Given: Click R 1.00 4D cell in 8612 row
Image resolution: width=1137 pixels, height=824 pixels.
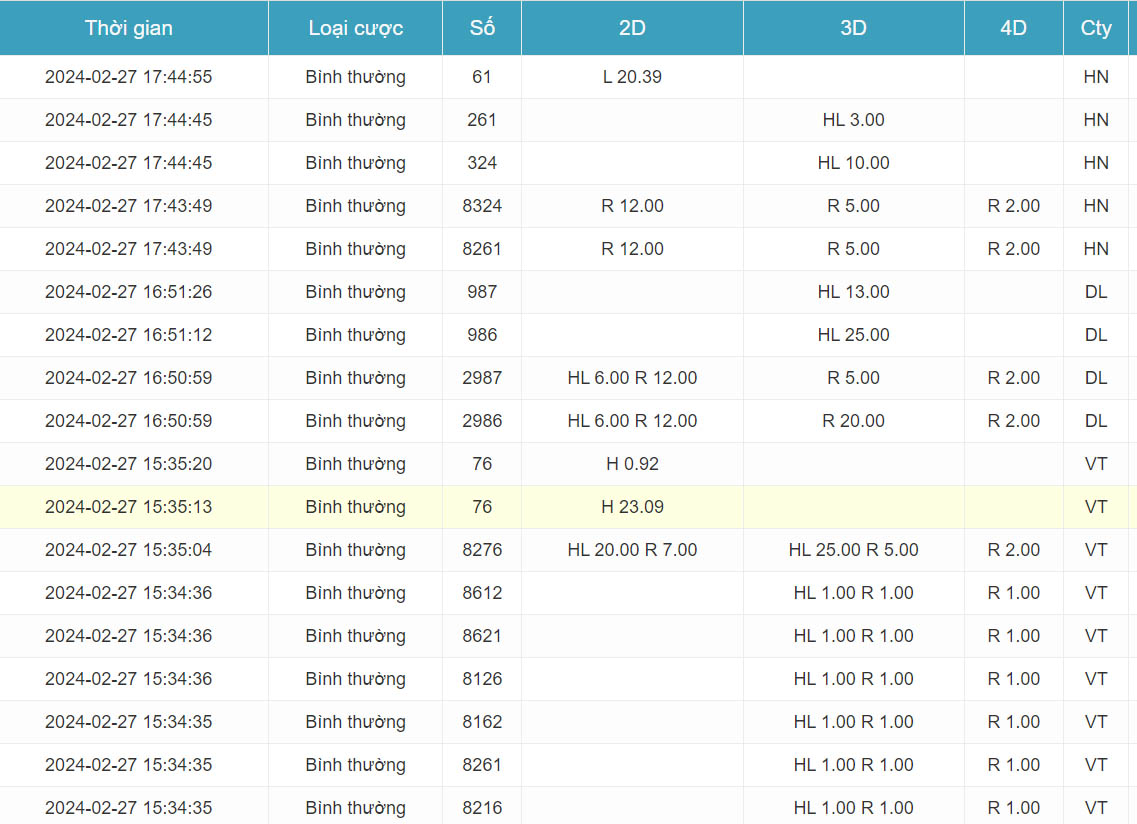Looking at the screenshot, I should (x=1014, y=593).
